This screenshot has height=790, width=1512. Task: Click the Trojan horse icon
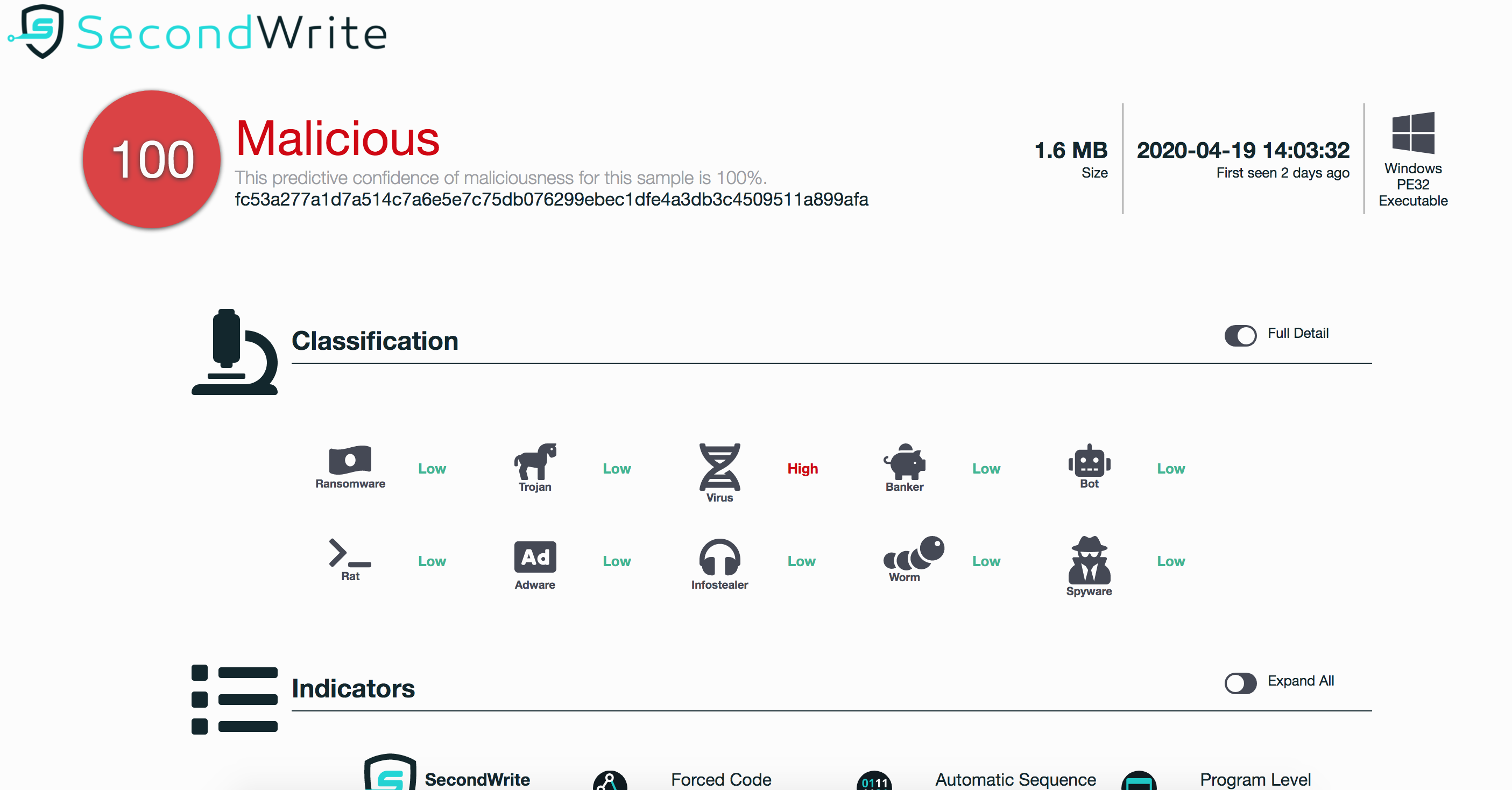click(535, 461)
